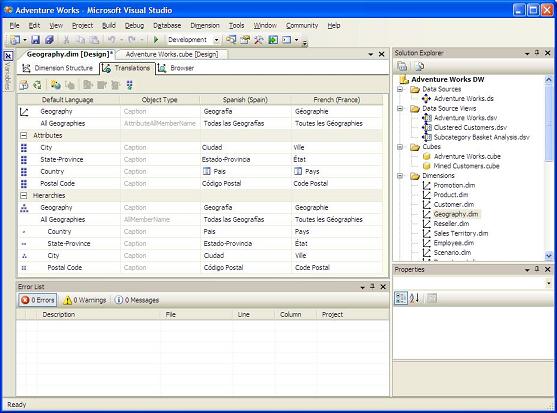Click the Save All toolbar icon
Screen dimensions: 557x413
coord(49,40)
